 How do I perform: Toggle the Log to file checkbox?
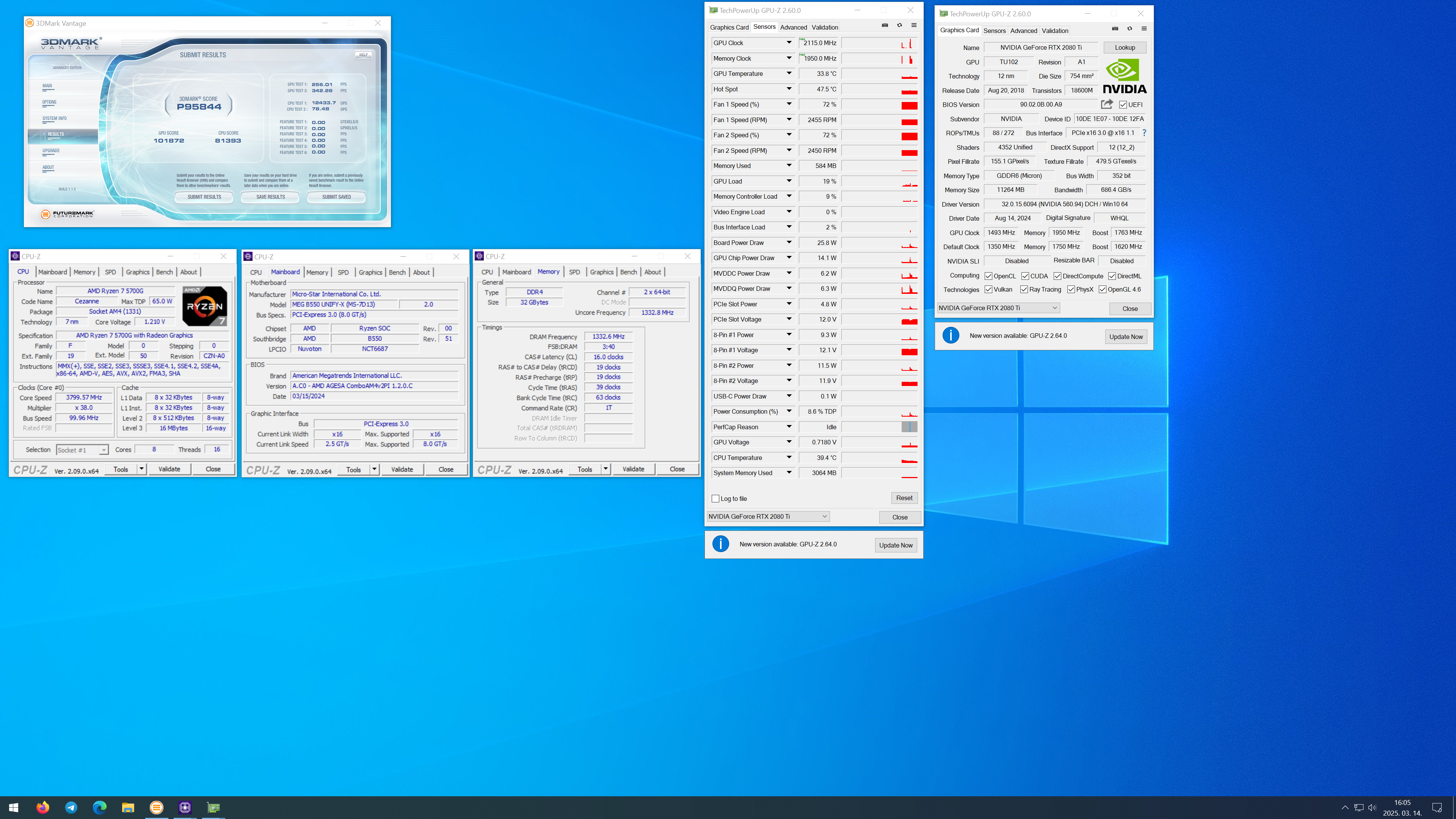[x=715, y=499]
